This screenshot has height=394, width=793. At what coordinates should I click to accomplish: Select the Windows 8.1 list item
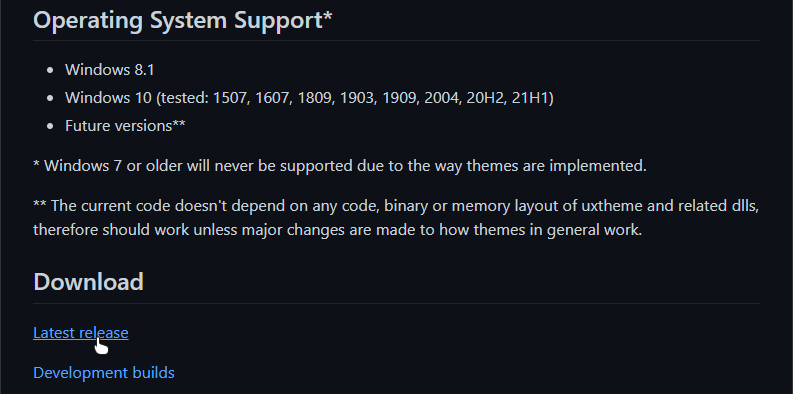(x=109, y=69)
